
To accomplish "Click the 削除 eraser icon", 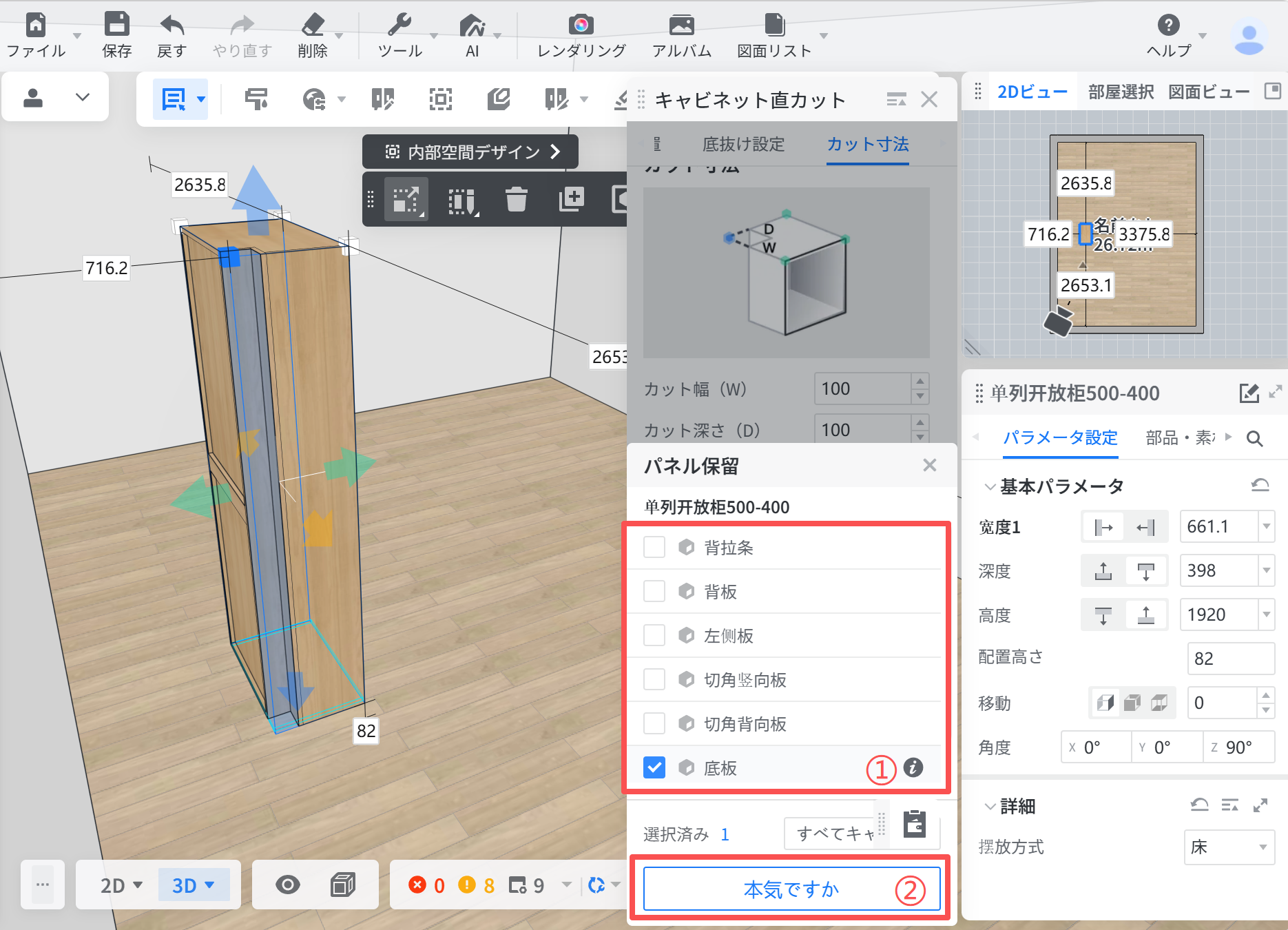I will click(x=313, y=25).
